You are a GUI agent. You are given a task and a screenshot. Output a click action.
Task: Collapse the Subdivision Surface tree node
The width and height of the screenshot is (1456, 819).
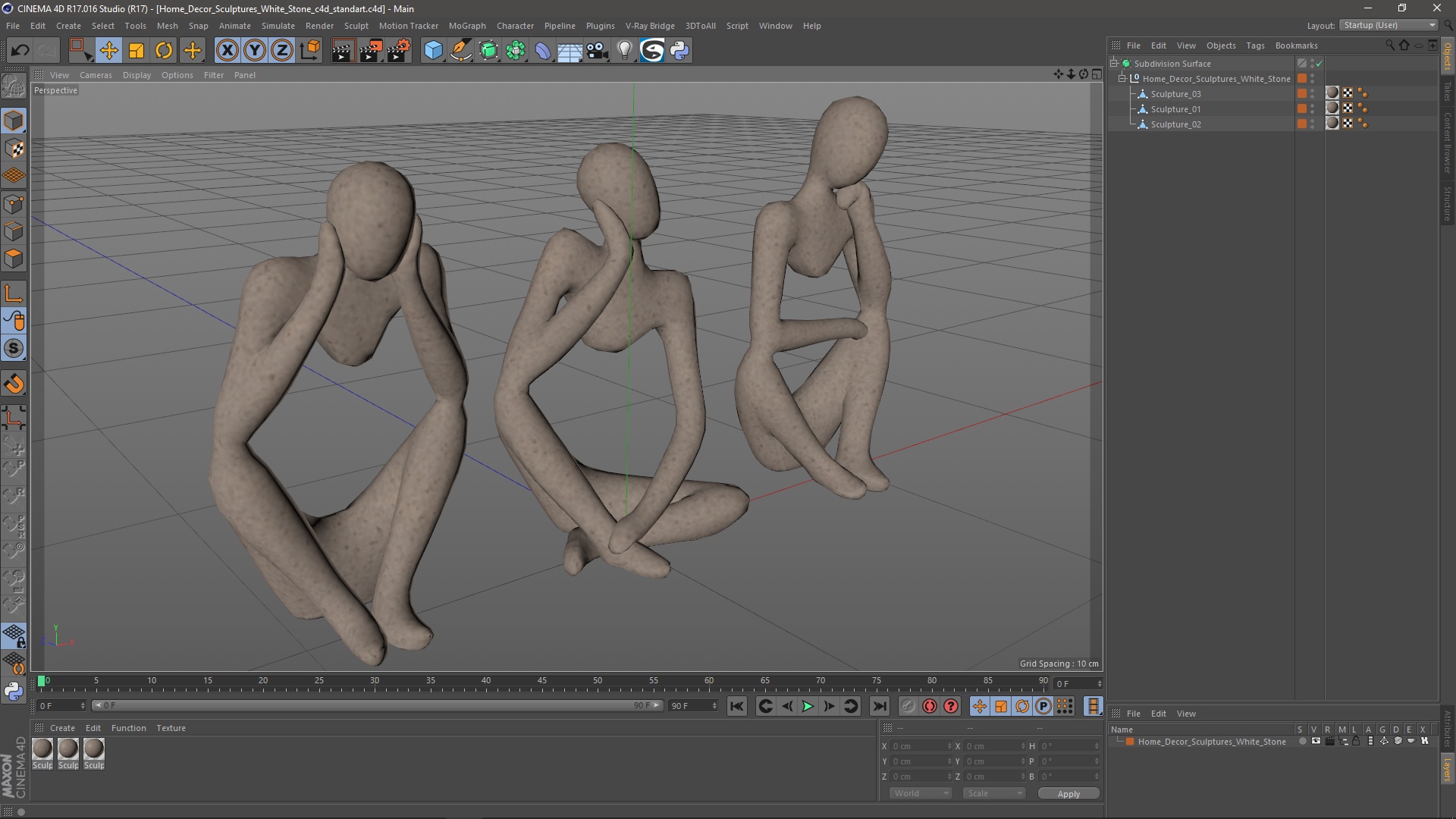(1114, 63)
